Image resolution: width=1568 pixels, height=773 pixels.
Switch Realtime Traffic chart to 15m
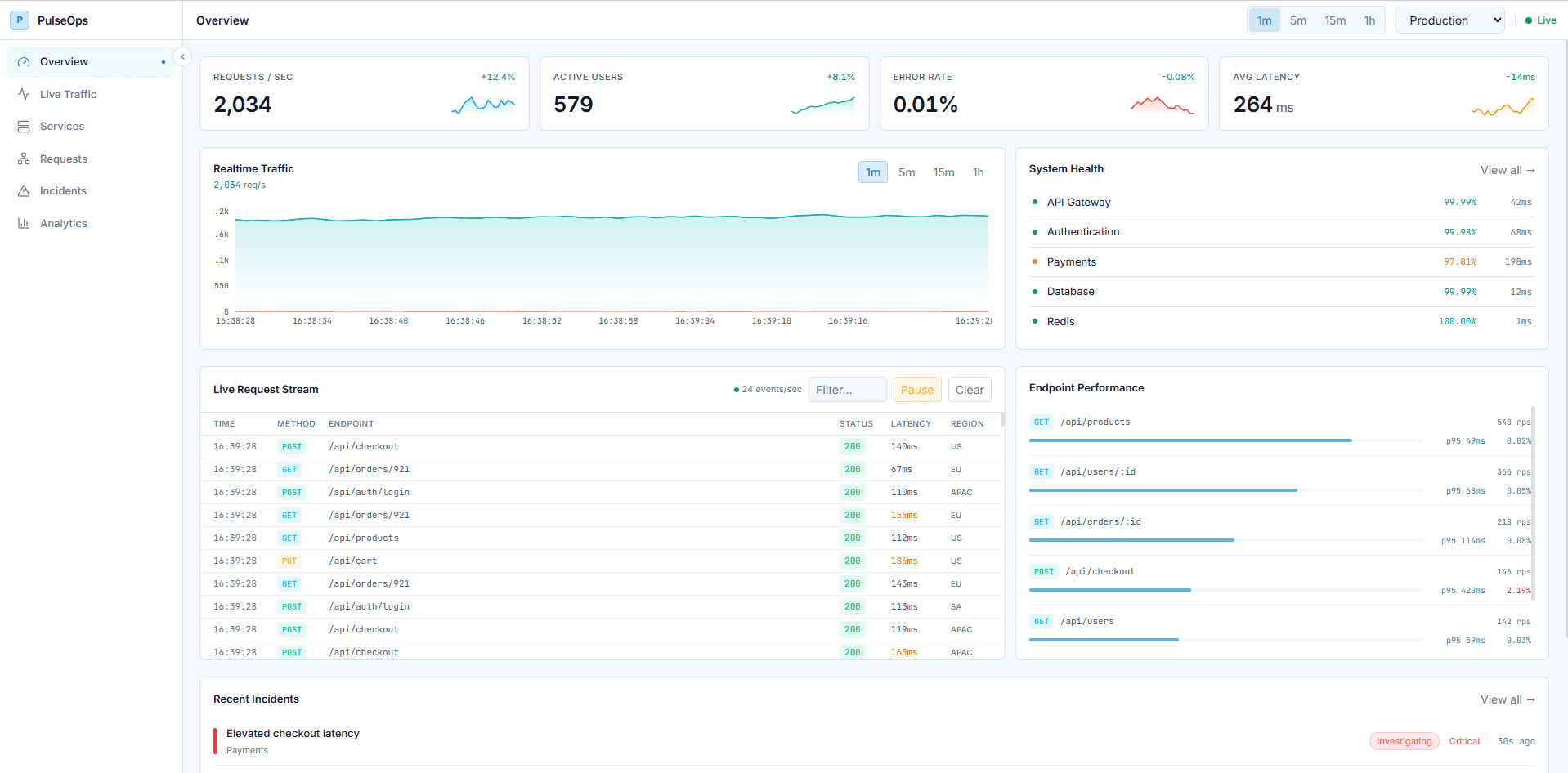pos(943,172)
